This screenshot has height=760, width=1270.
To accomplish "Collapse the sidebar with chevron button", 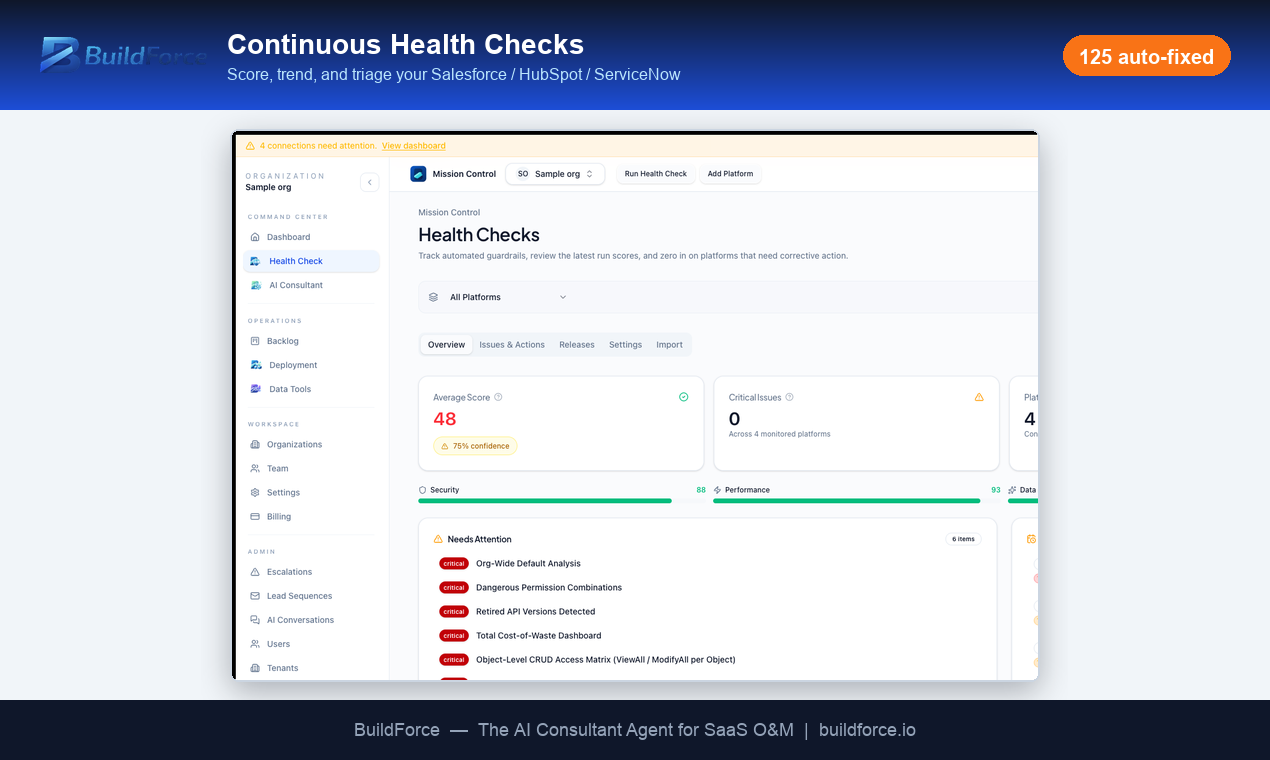I will pos(370,182).
